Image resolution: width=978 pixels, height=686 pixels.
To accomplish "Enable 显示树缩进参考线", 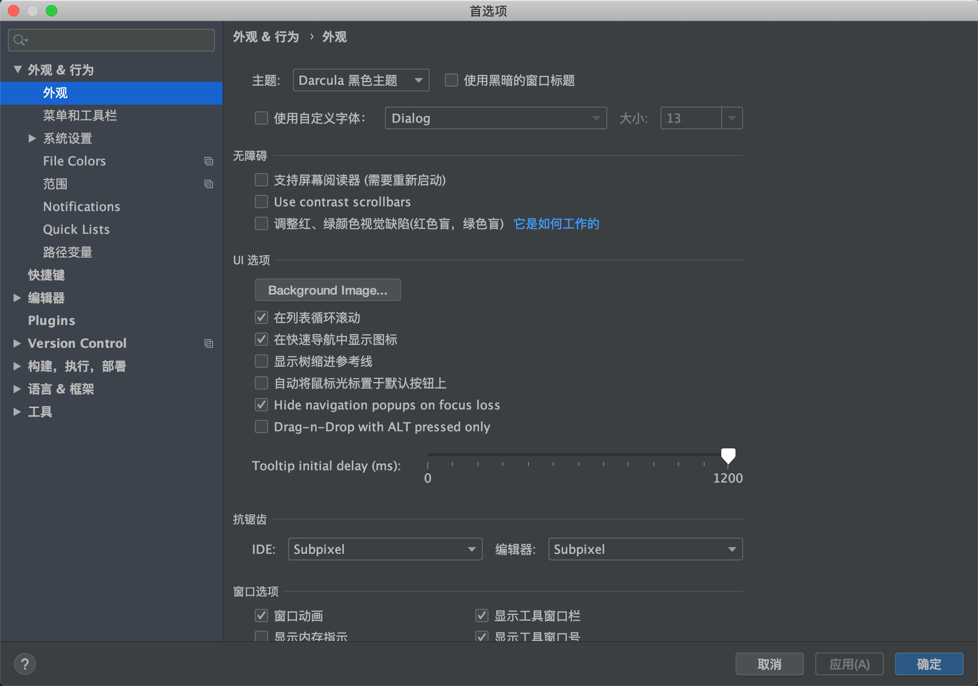I will click(261, 362).
